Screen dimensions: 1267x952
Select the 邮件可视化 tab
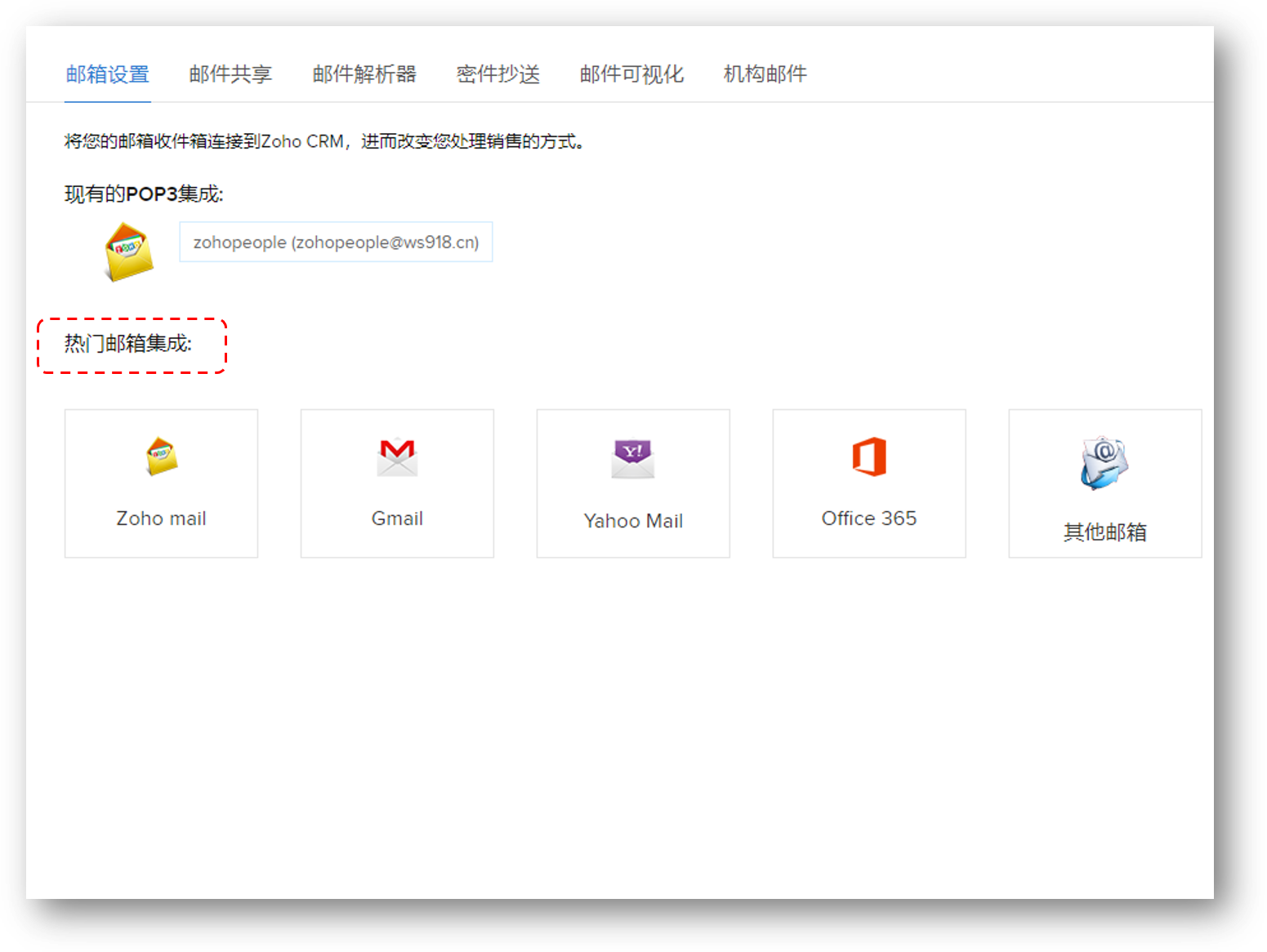pos(631,74)
